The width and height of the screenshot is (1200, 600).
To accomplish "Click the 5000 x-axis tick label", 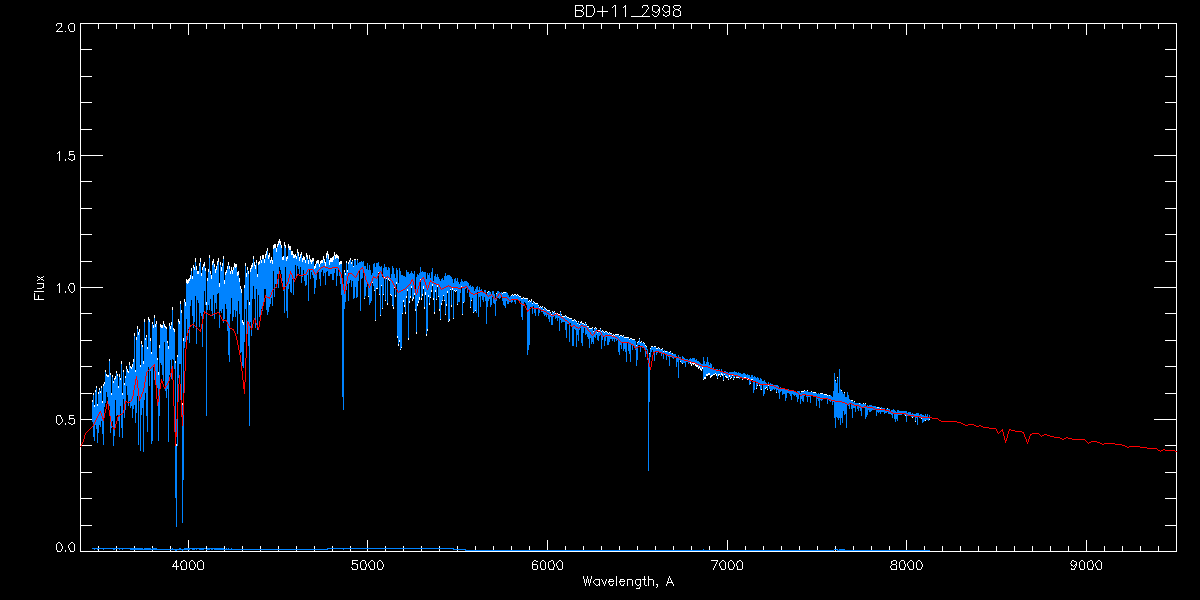I will click(x=368, y=564).
